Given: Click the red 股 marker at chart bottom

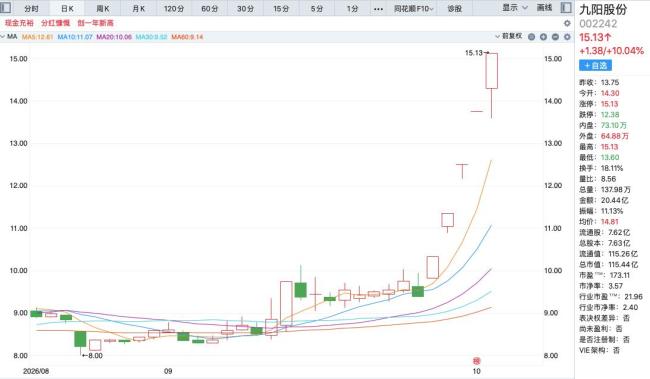Looking at the screenshot, I should click(476, 361).
